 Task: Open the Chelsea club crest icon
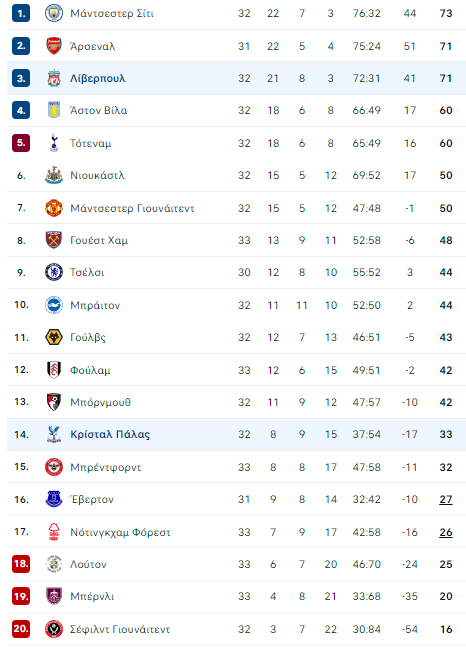(54, 272)
